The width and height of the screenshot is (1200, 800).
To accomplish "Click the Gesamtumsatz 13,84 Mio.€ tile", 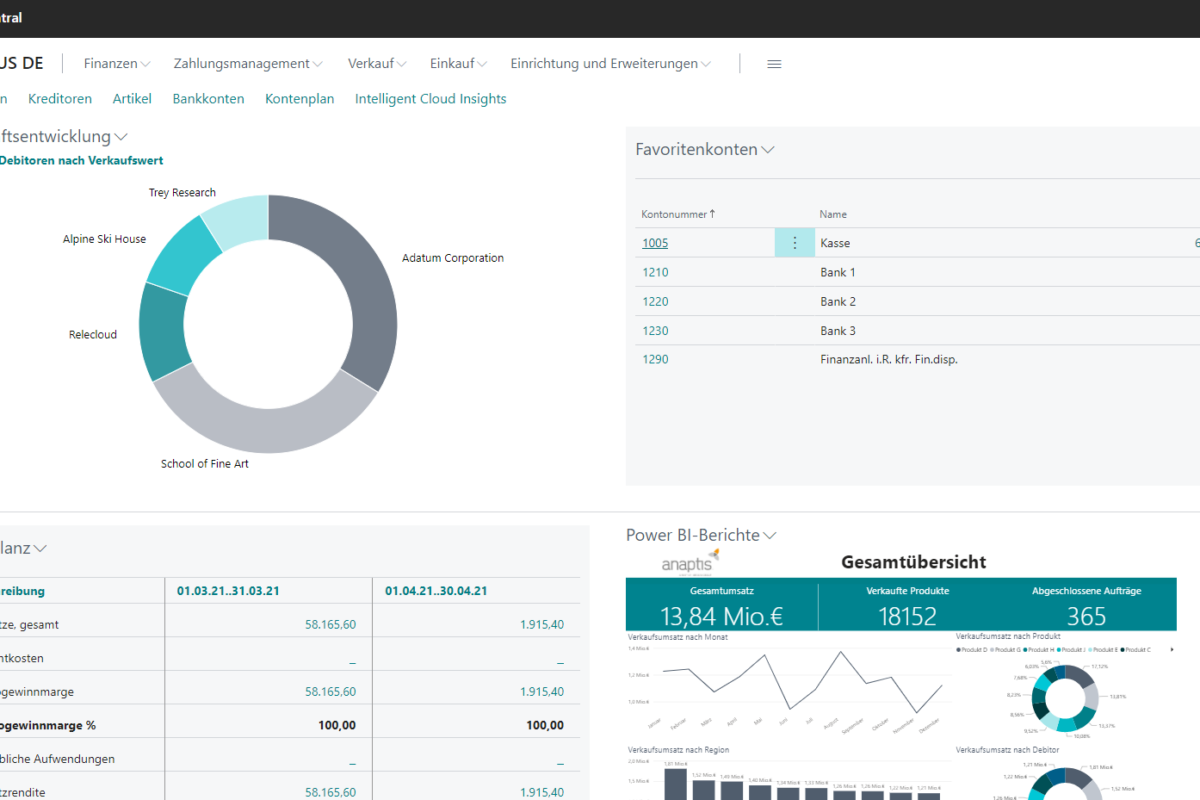I will [x=721, y=604].
